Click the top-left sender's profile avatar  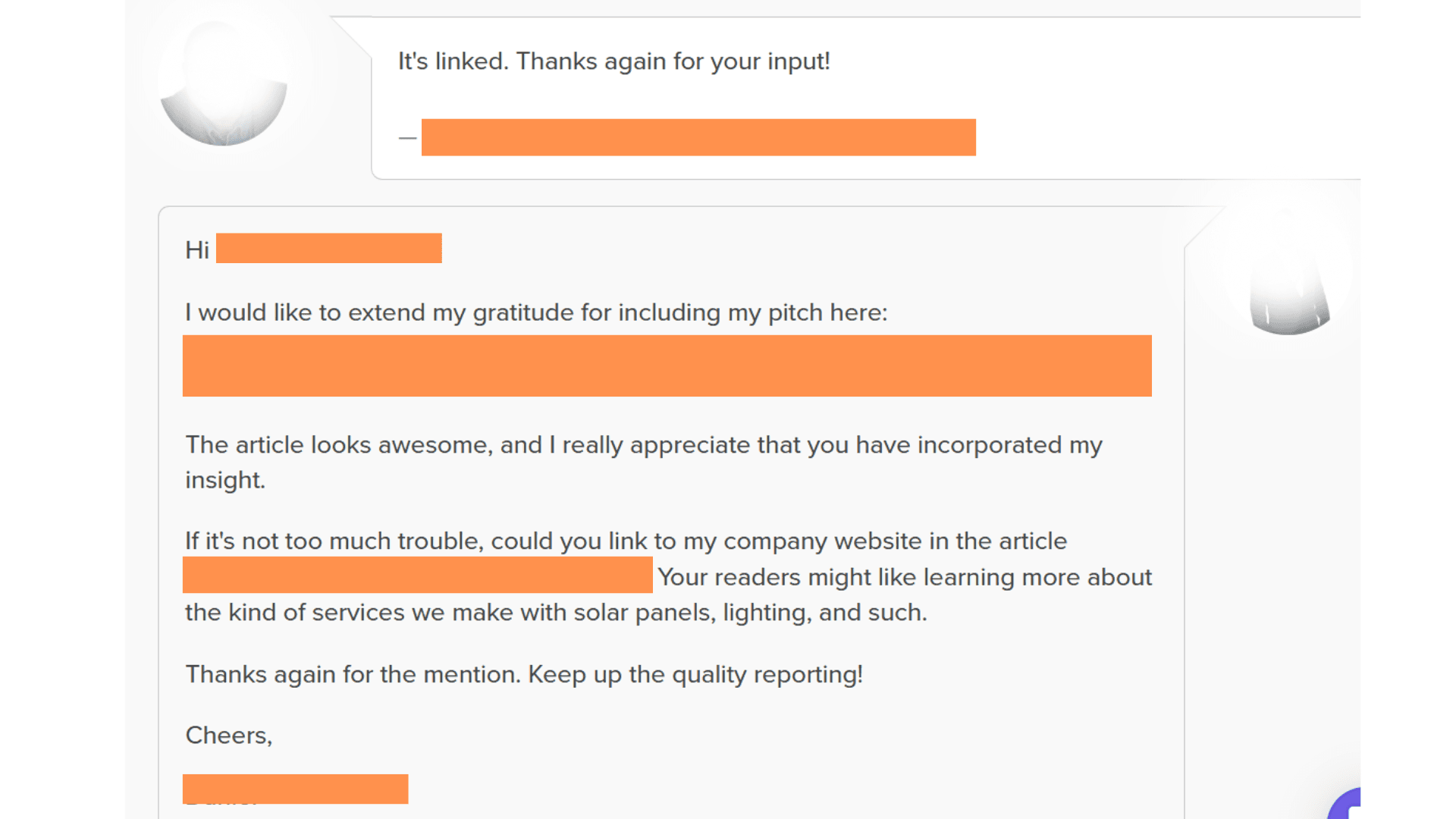pos(223,82)
